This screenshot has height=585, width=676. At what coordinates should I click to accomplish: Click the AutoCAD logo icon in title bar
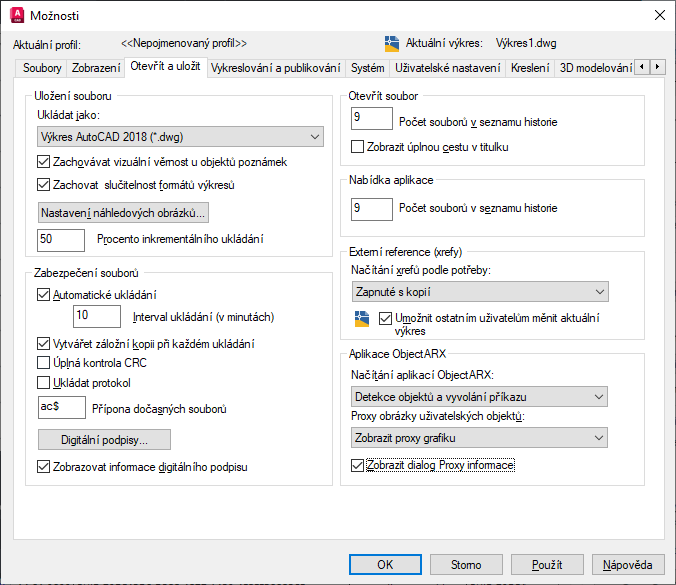(17, 15)
